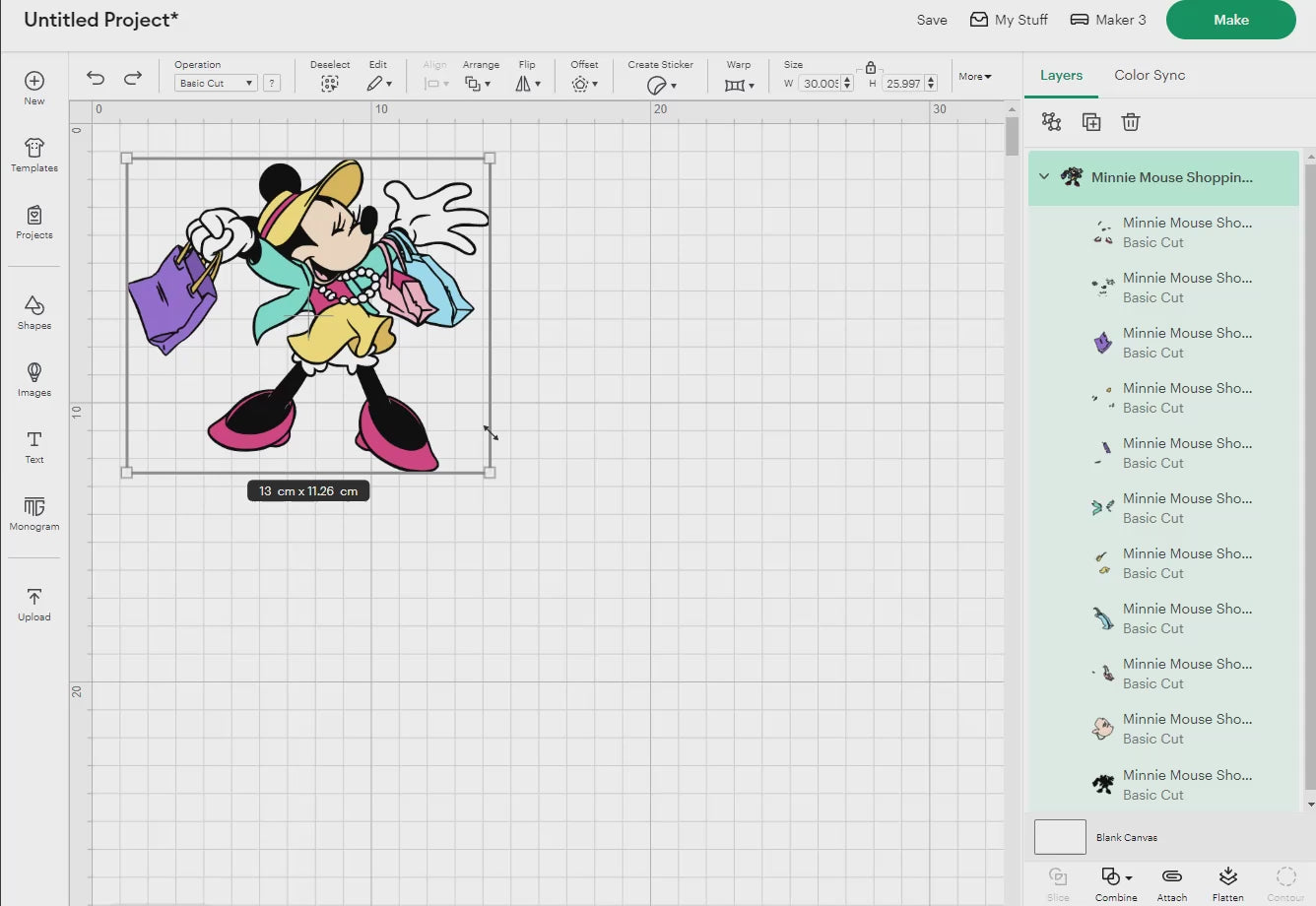Click the green Make button
Viewport: 1316px width, 906px height.
tap(1231, 20)
